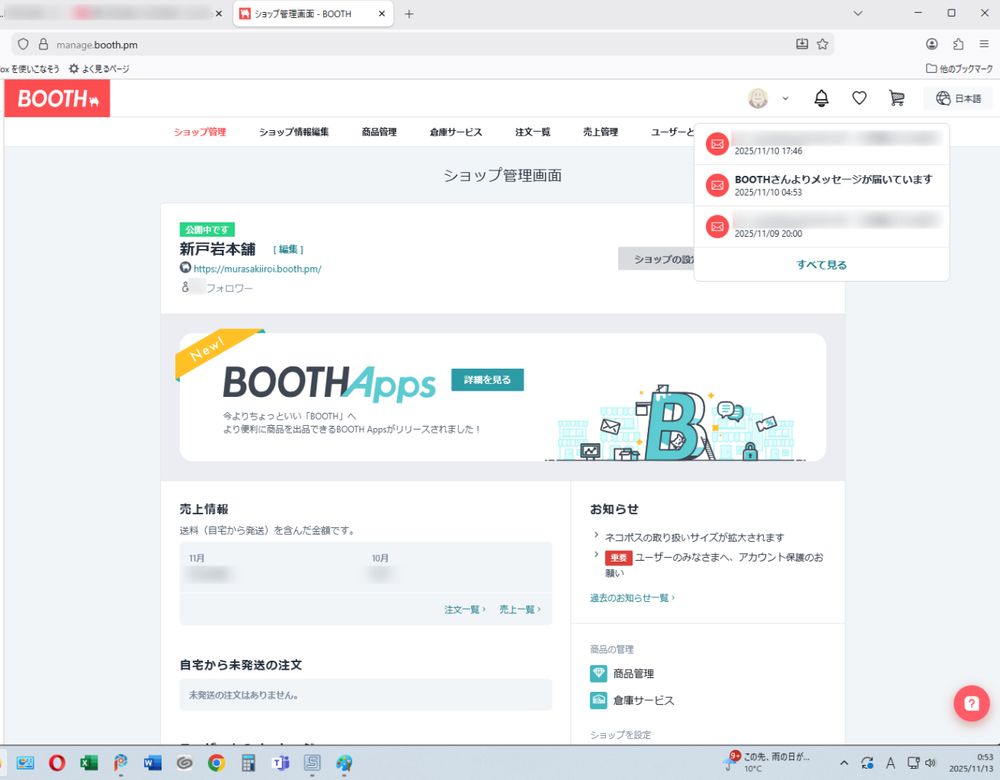Screen dimensions: 1000x780
Task: Show hidden system tray icons
Action: [x=844, y=763]
